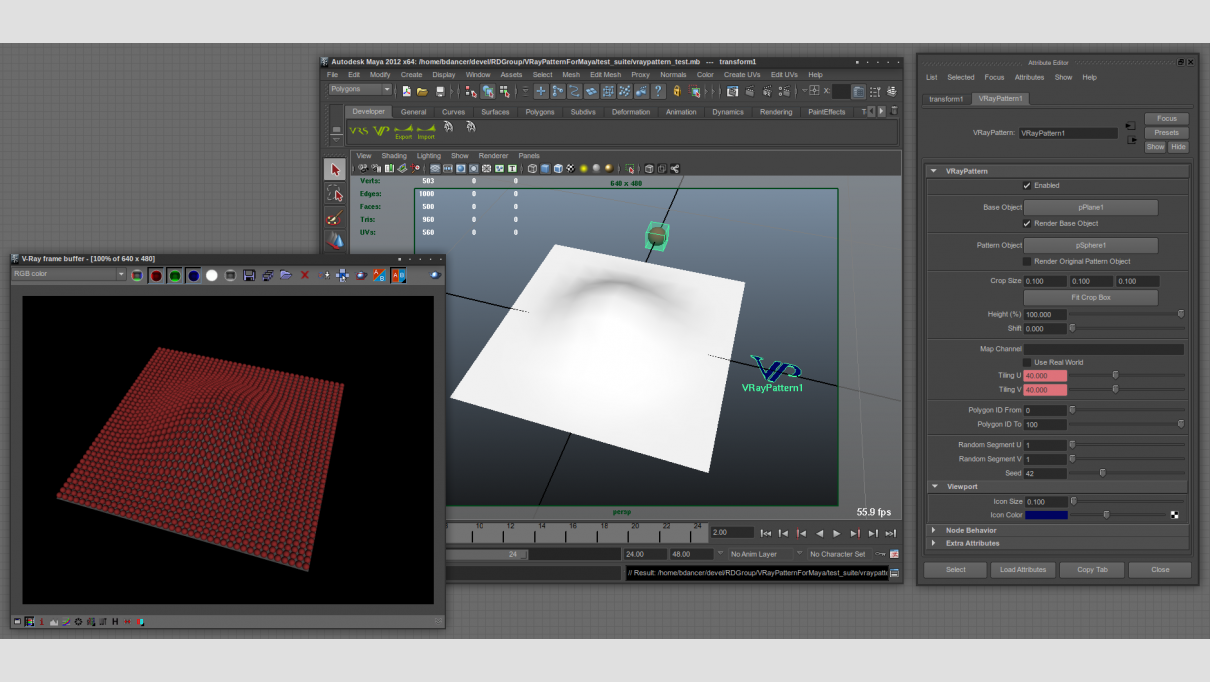Toggle Render Base Object checkbox
Screen dimensions: 1210x682
(x=1027, y=223)
